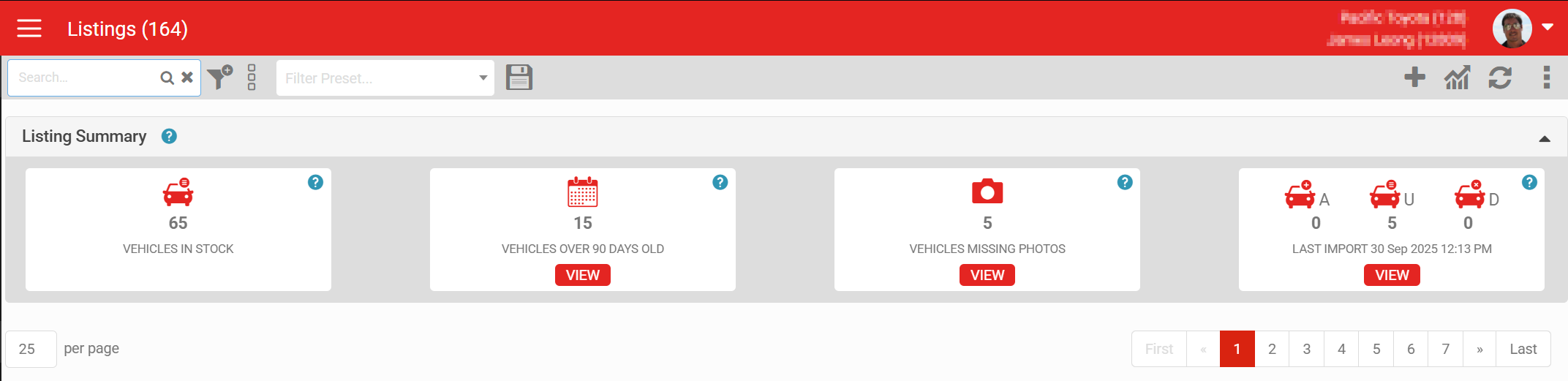View vehicles over 90 days old
Screen dimensions: 1568x381
point(582,275)
